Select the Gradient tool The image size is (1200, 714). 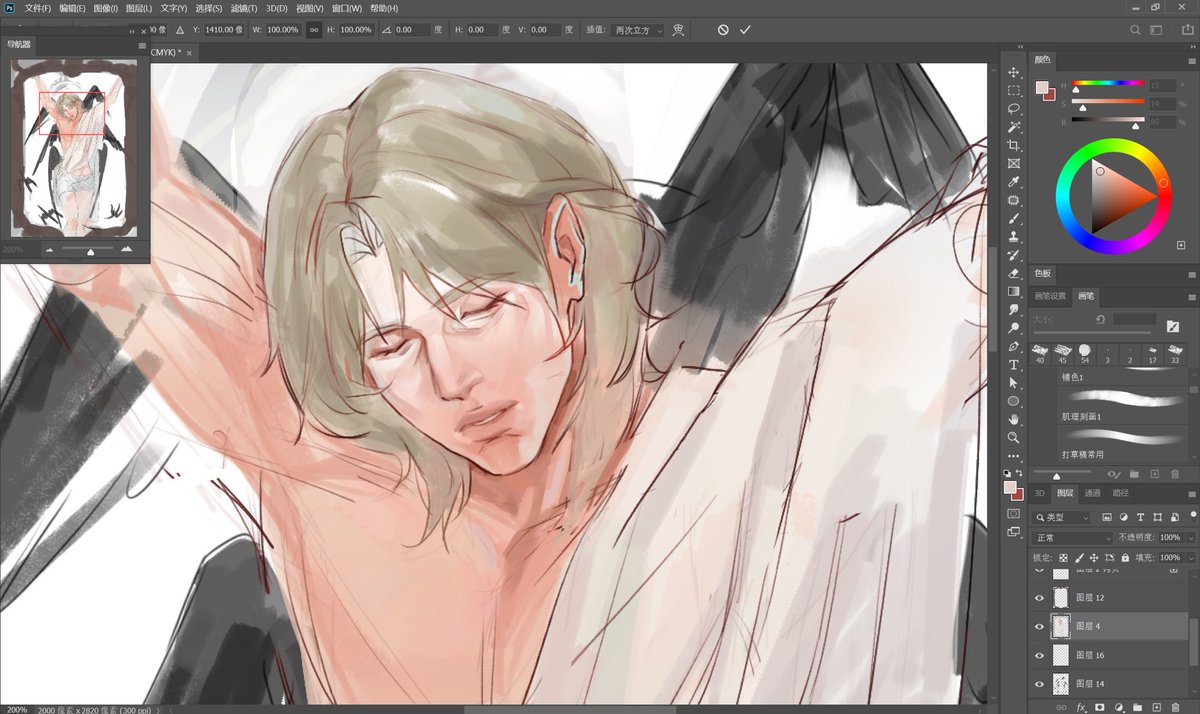pos(1013,291)
